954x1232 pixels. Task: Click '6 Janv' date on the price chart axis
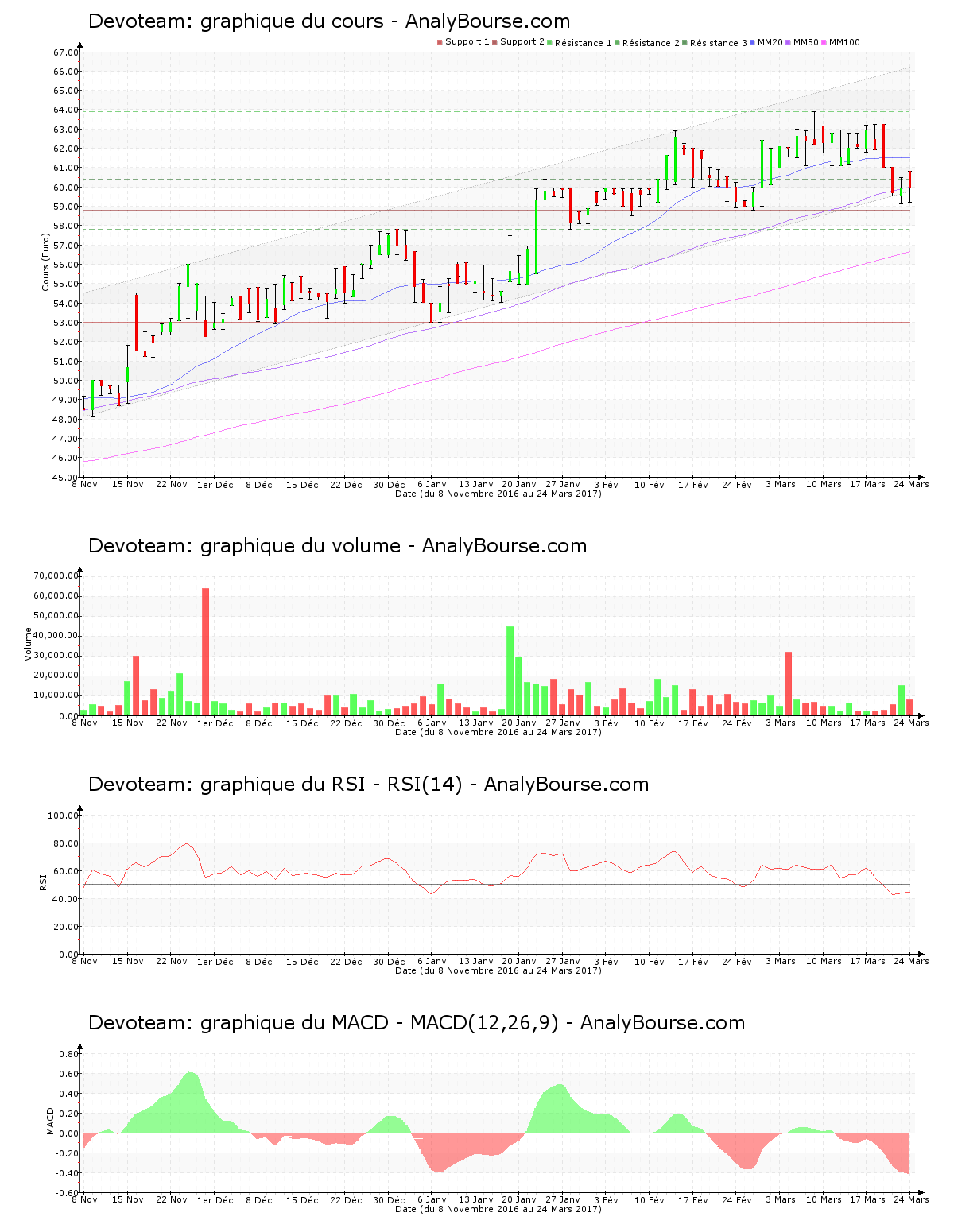(x=432, y=485)
